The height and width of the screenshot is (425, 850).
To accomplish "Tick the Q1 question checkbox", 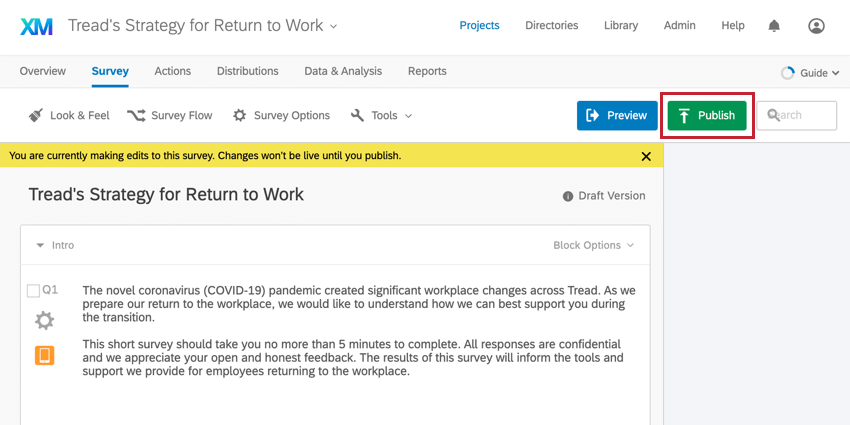I will point(33,291).
